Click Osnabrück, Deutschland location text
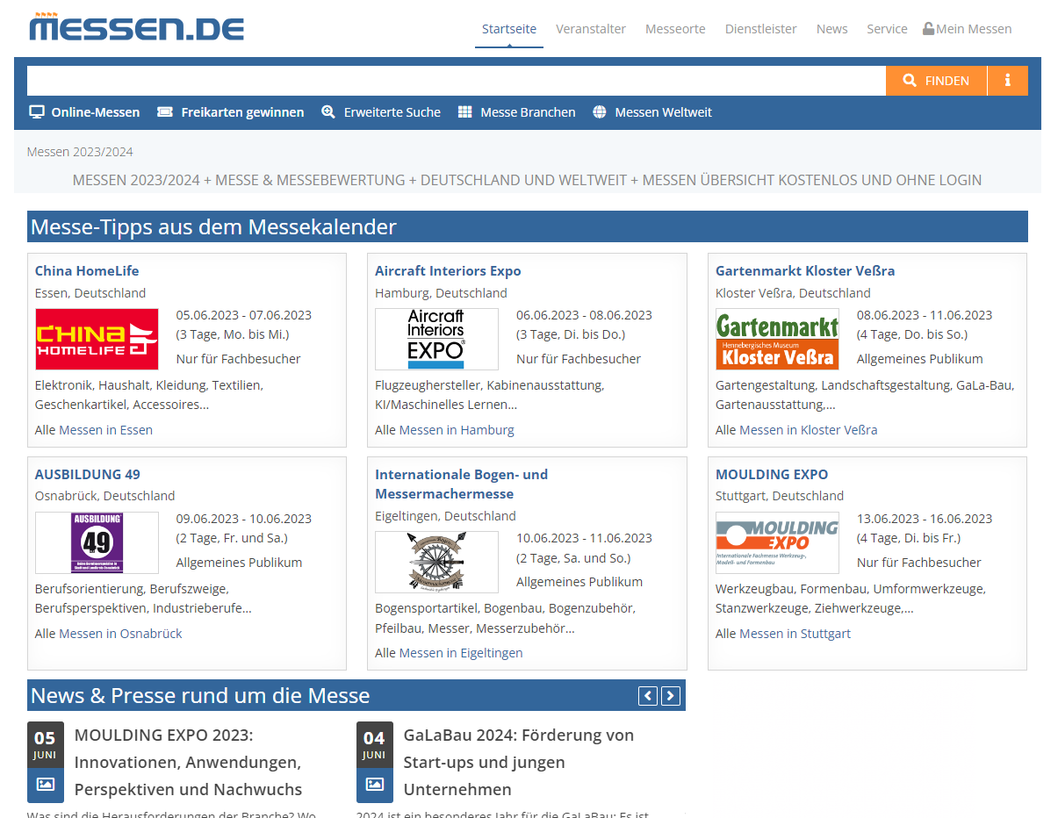Screen dimensions: 1058x818 [x=105, y=495]
